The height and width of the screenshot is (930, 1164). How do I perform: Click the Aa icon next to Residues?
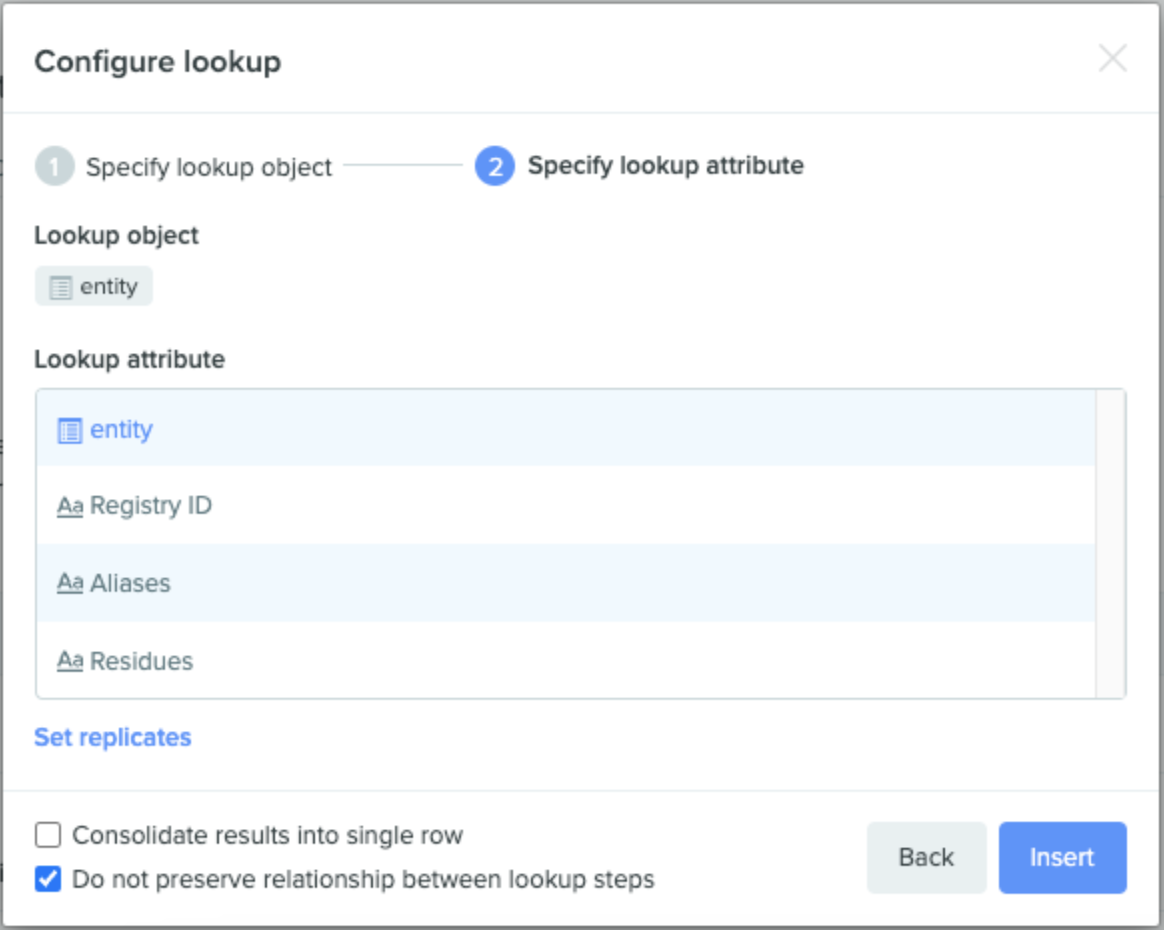coord(70,661)
